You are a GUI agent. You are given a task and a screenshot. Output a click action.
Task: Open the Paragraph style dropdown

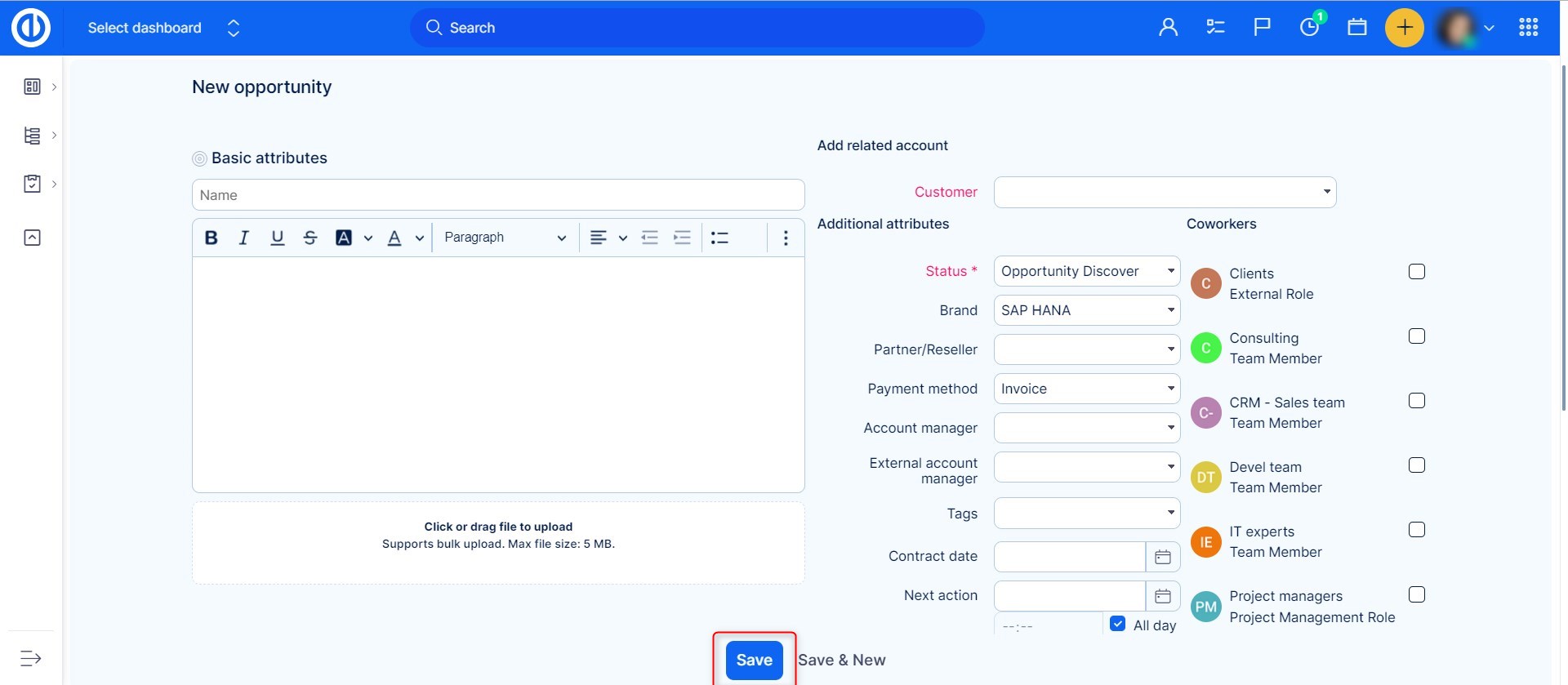click(505, 238)
